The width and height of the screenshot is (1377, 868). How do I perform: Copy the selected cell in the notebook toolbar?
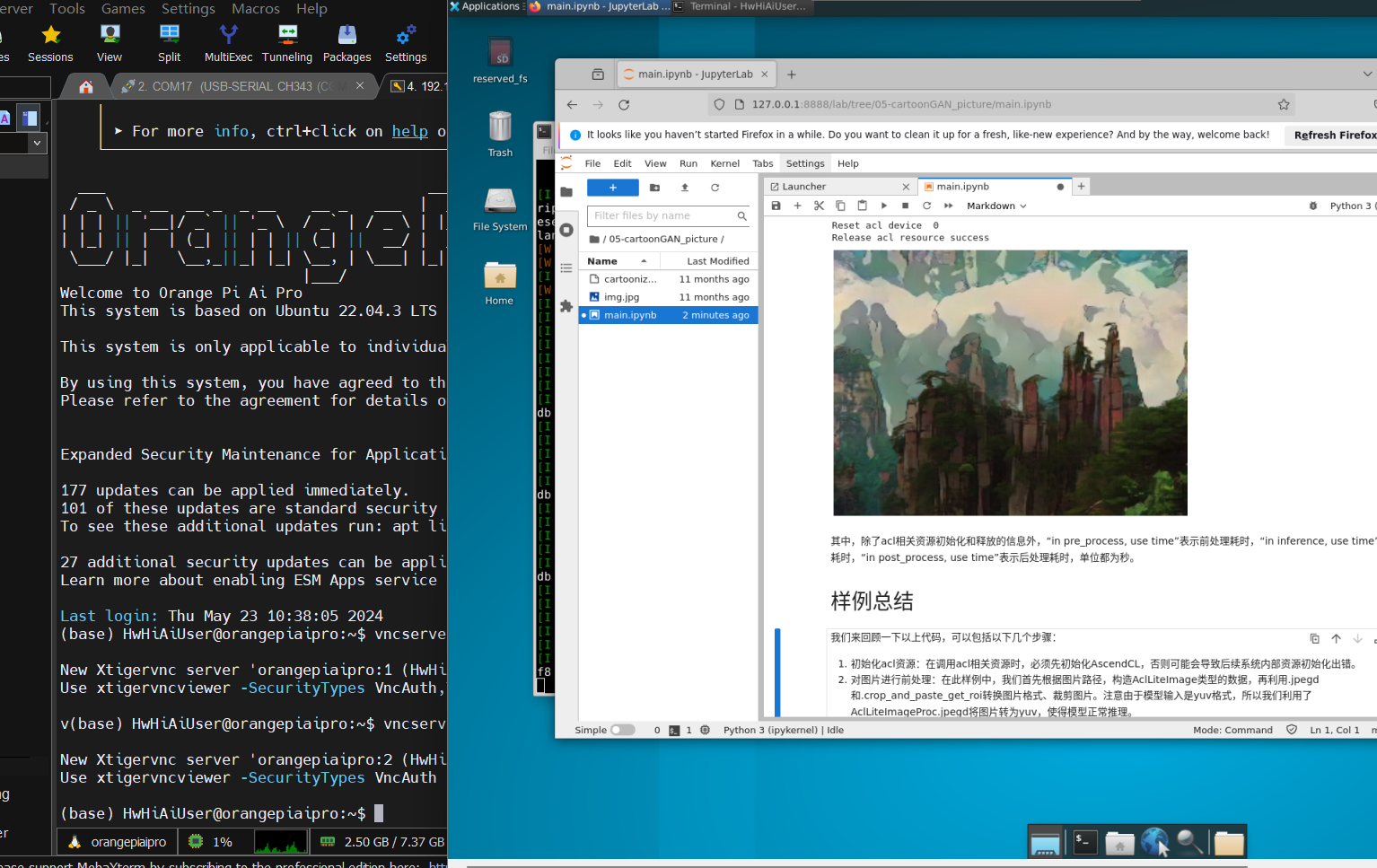click(x=840, y=206)
